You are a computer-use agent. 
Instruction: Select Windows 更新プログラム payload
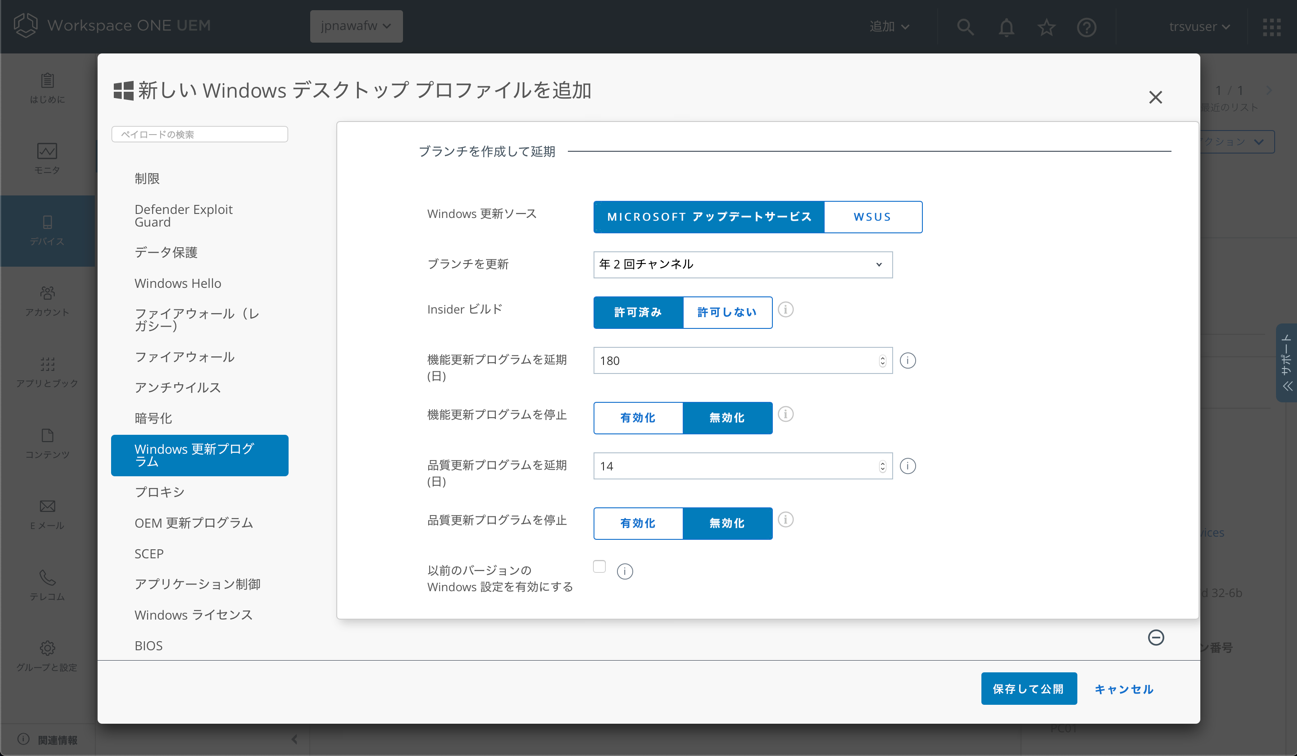click(200, 455)
